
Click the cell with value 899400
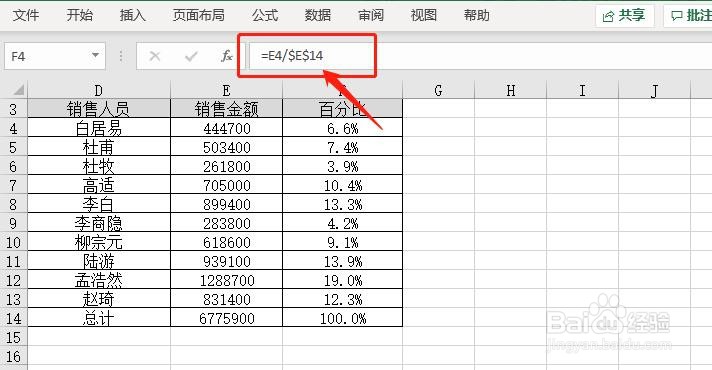pyautogui.click(x=227, y=204)
